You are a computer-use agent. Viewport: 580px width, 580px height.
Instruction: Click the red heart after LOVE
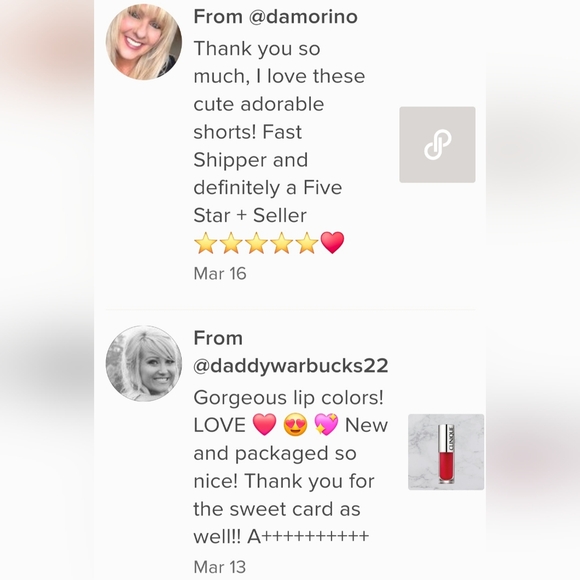264,424
